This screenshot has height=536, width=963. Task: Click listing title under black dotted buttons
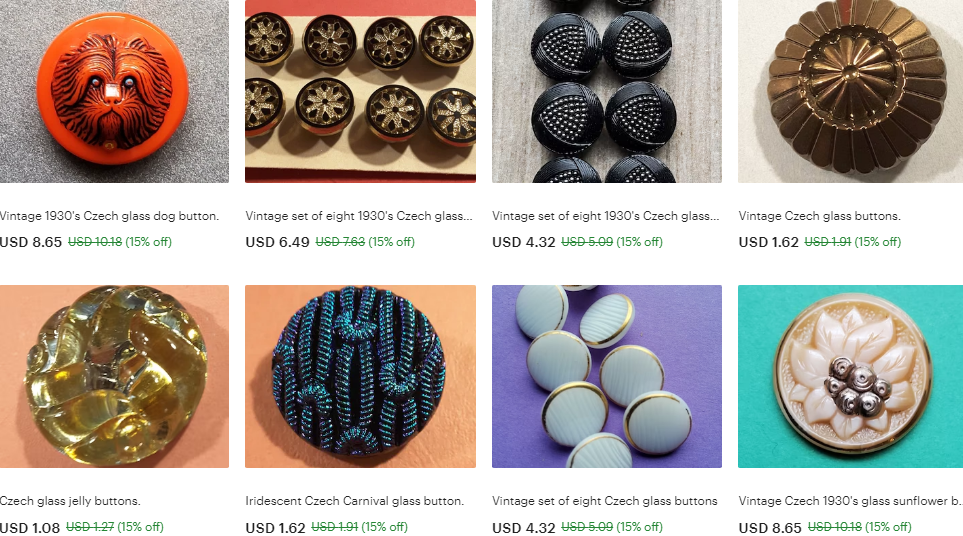point(605,216)
